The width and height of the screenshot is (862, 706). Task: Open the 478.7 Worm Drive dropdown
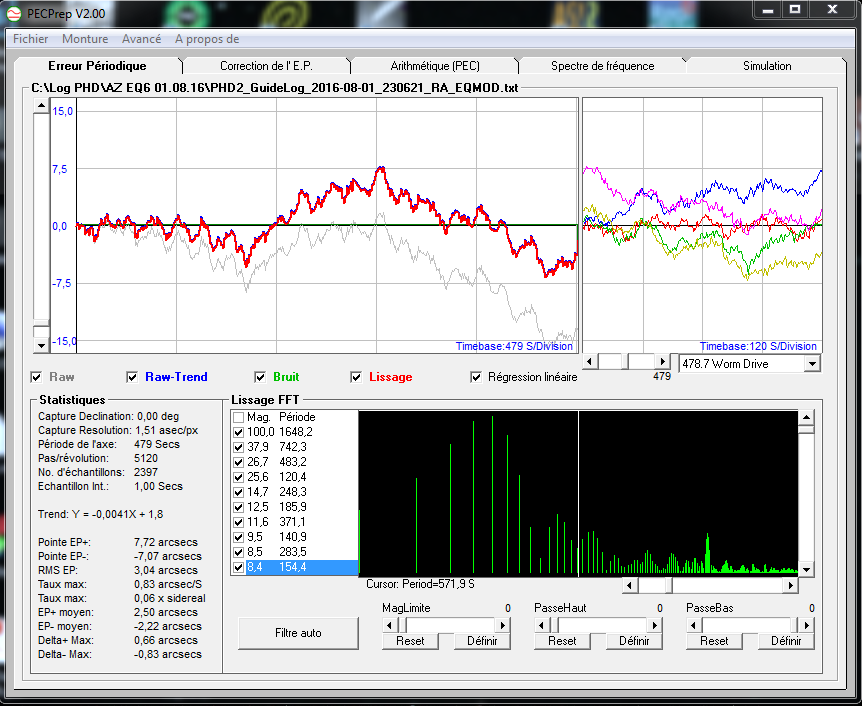pos(812,364)
